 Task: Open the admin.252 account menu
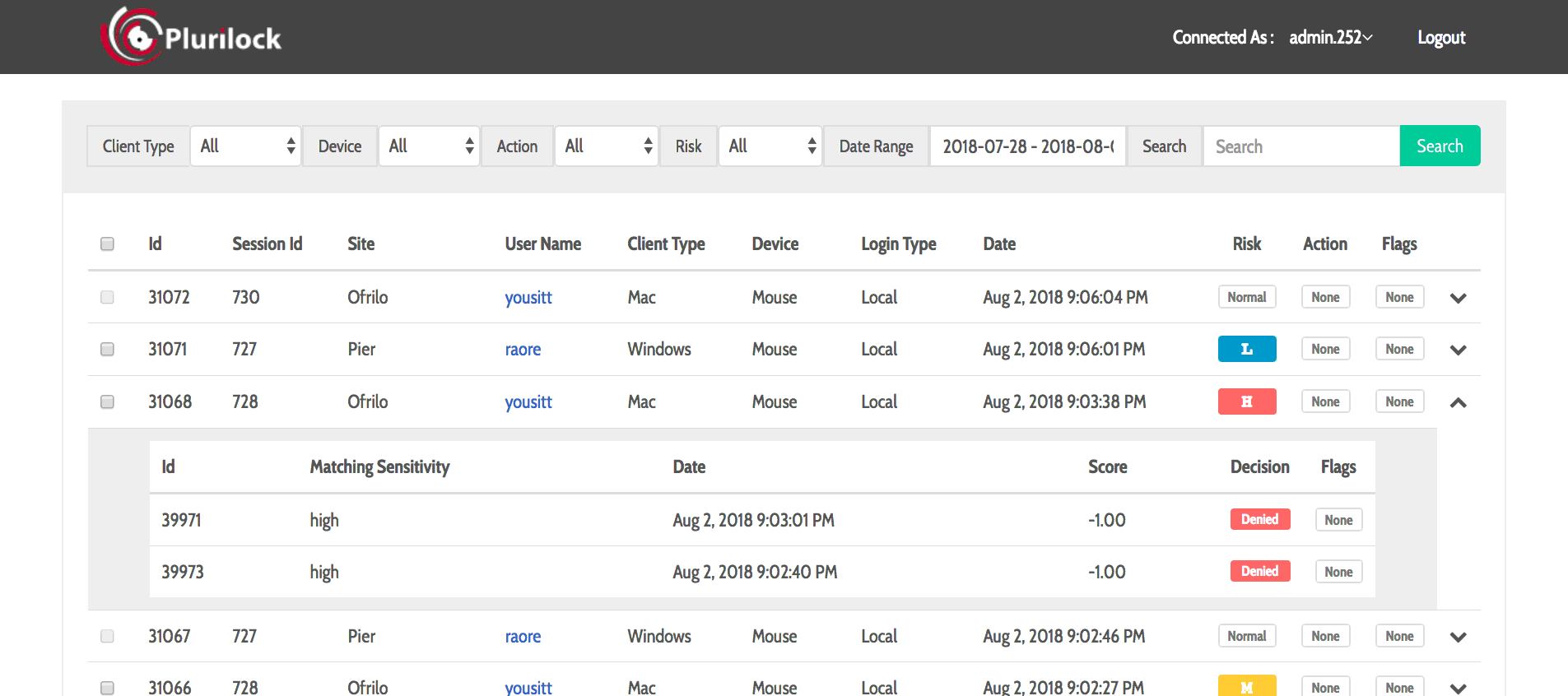tap(1330, 38)
